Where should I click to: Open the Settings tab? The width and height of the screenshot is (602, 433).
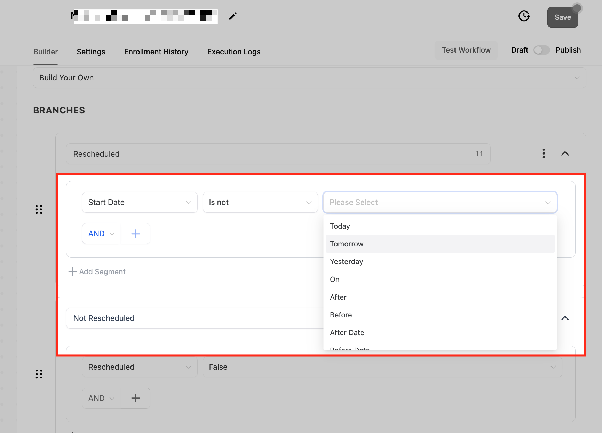[x=91, y=51]
